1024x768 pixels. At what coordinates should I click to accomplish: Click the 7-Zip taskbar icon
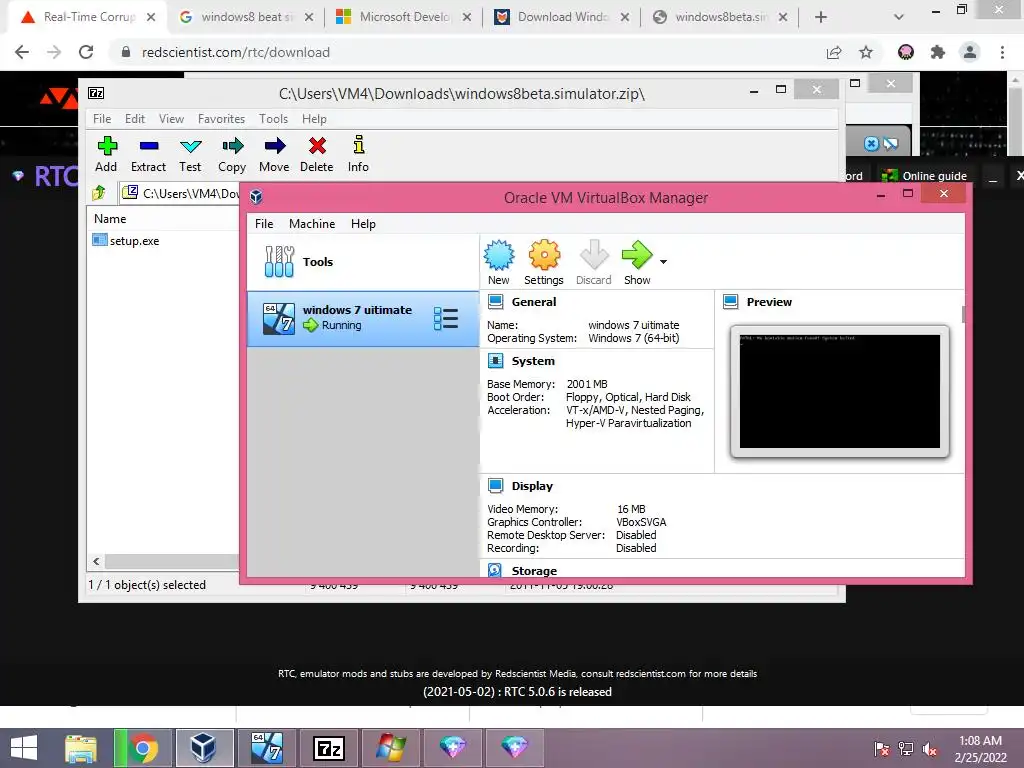328,748
